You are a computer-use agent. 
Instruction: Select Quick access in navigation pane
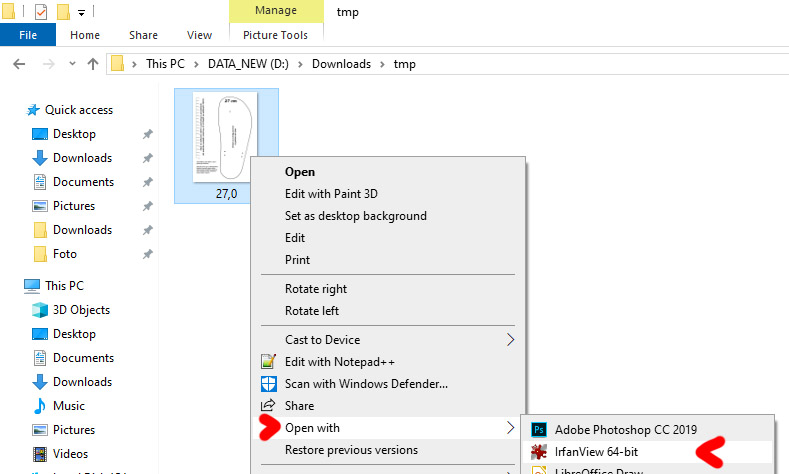[79, 110]
